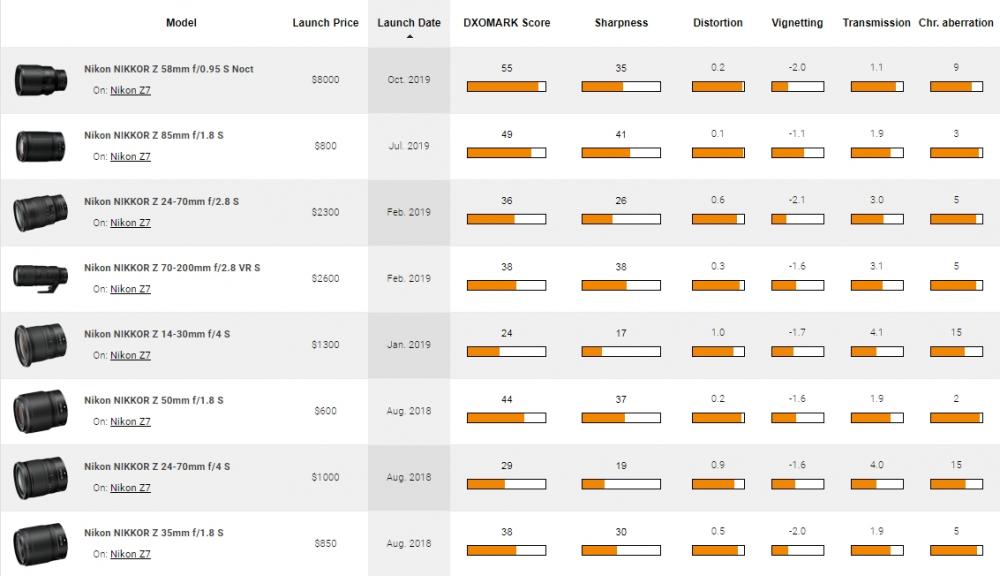Open the Nikon NIKKOR Z 50mm f/1.8 S title
The height and width of the screenshot is (576, 1000).
tap(154, 401)
